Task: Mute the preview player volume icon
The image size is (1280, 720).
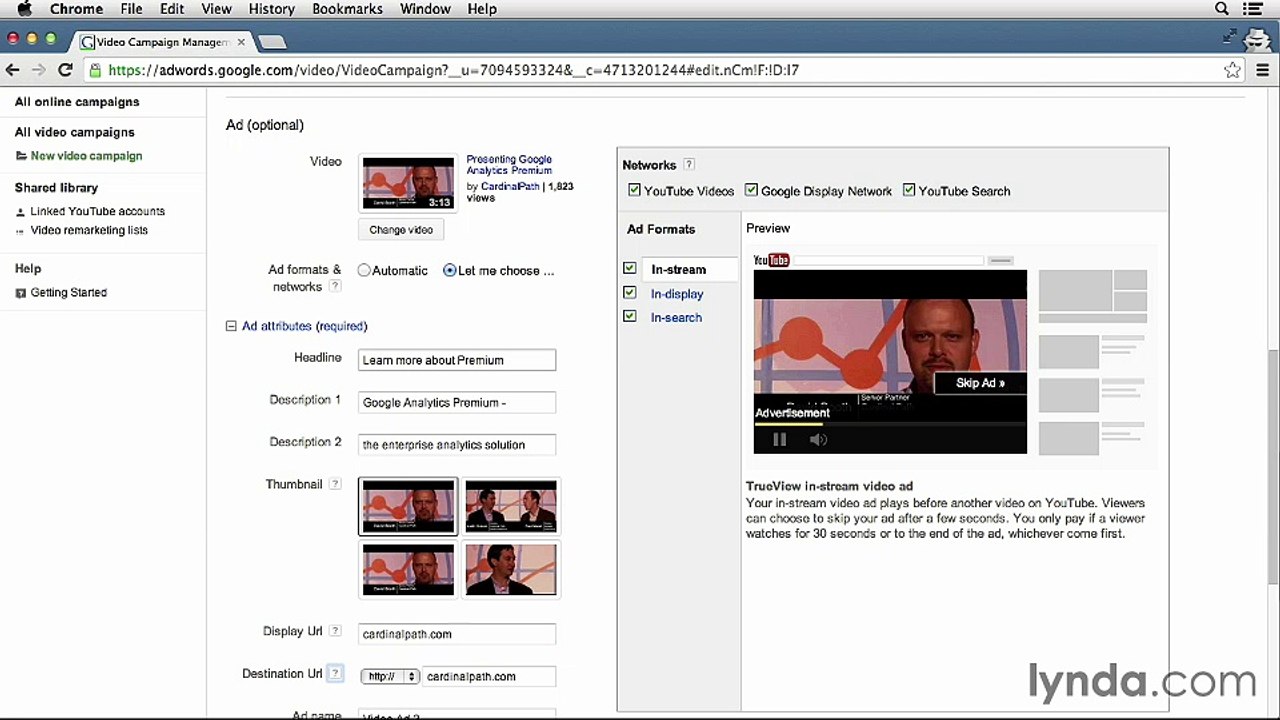Action: point(818,439)
